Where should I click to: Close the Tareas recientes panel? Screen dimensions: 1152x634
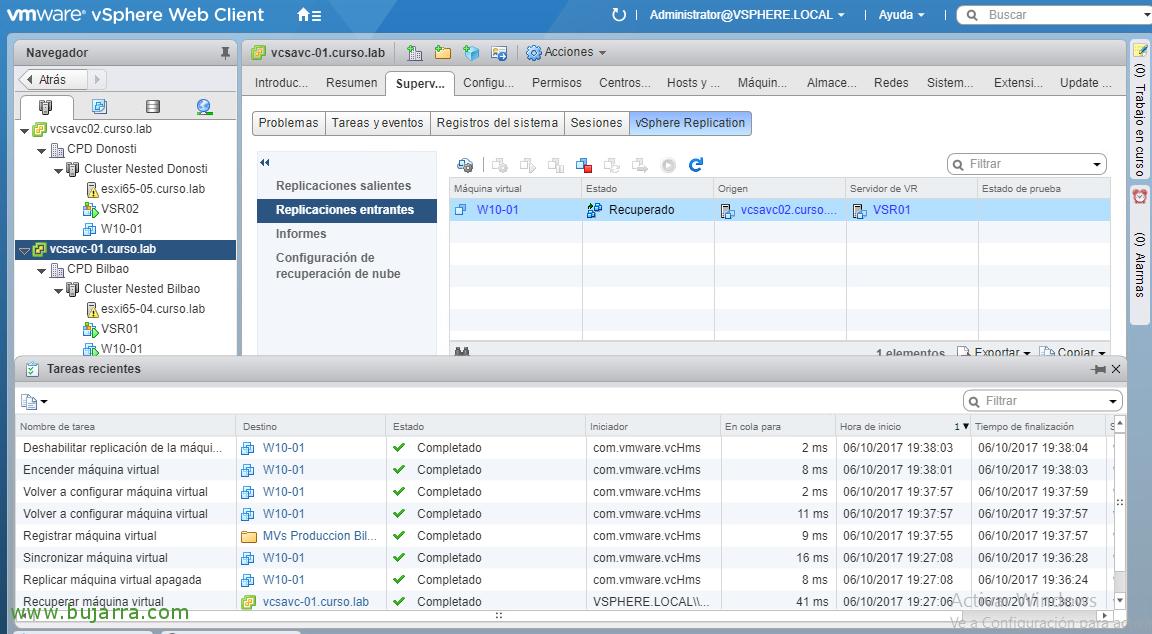1116,370
